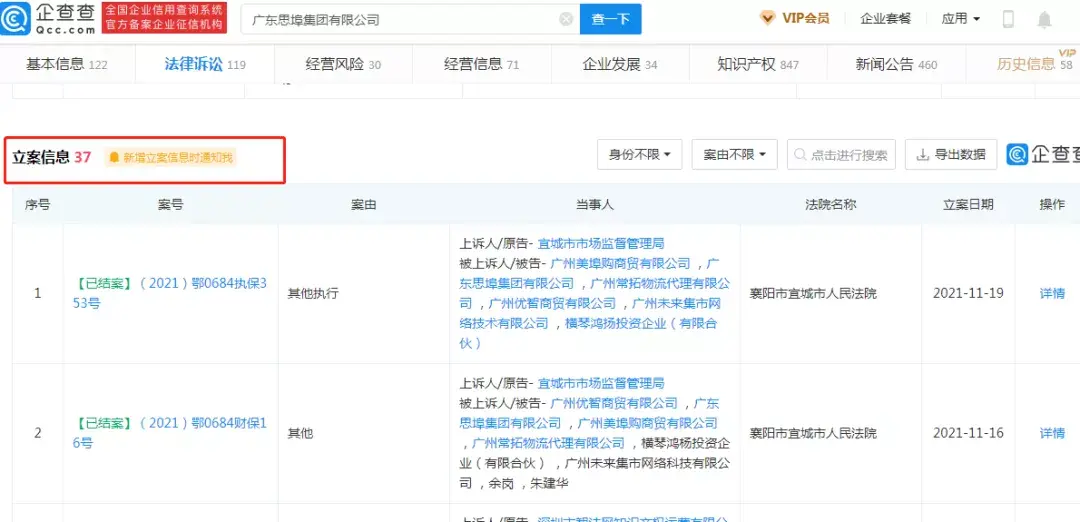Image resolution: width=1080 pixels, height=522 pixels.
Task: Open the 案由不限 dropdown filter
Action: click(x=734, y=155)
